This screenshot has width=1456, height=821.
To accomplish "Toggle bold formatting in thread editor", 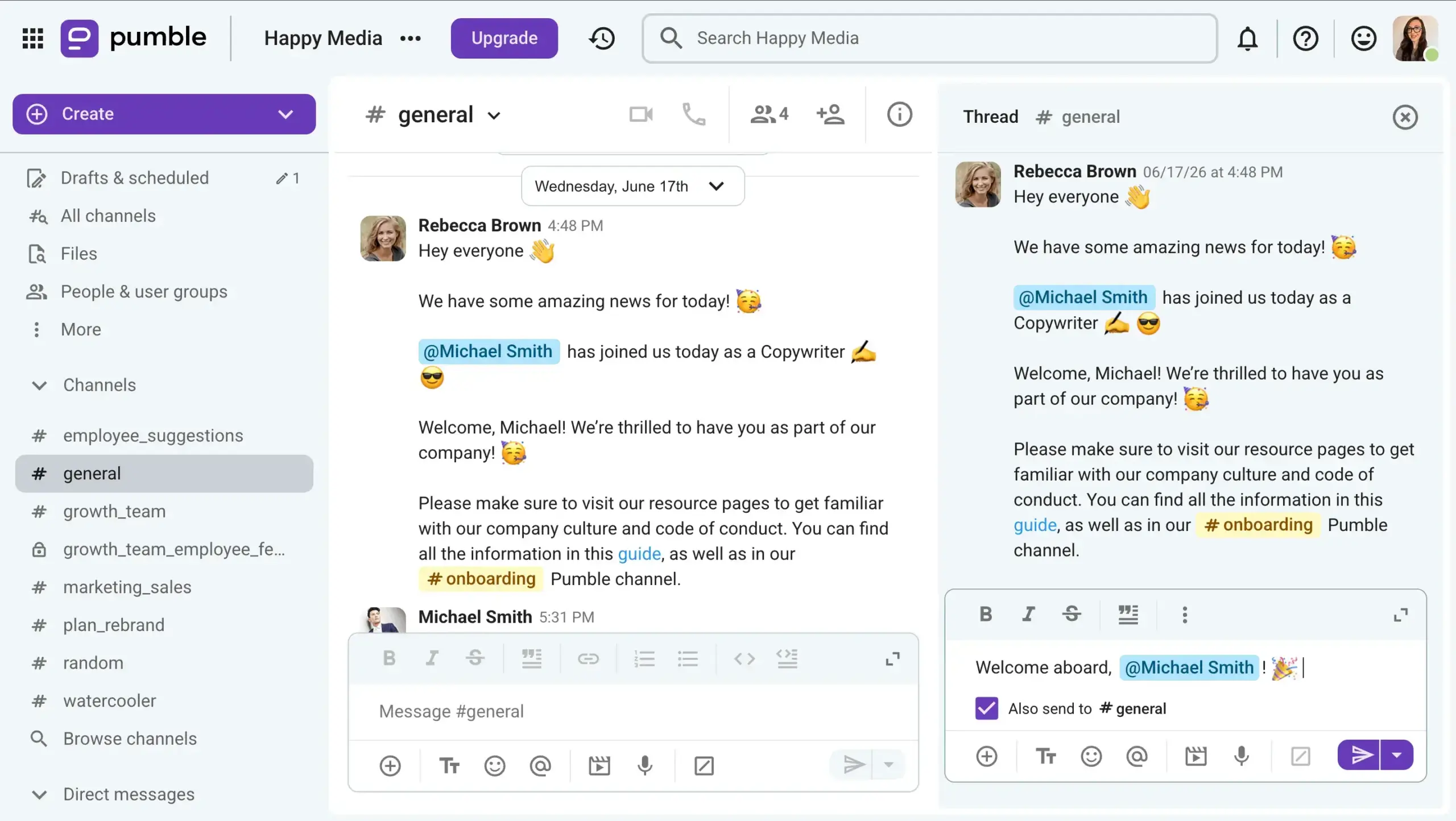I will point(986,614).
